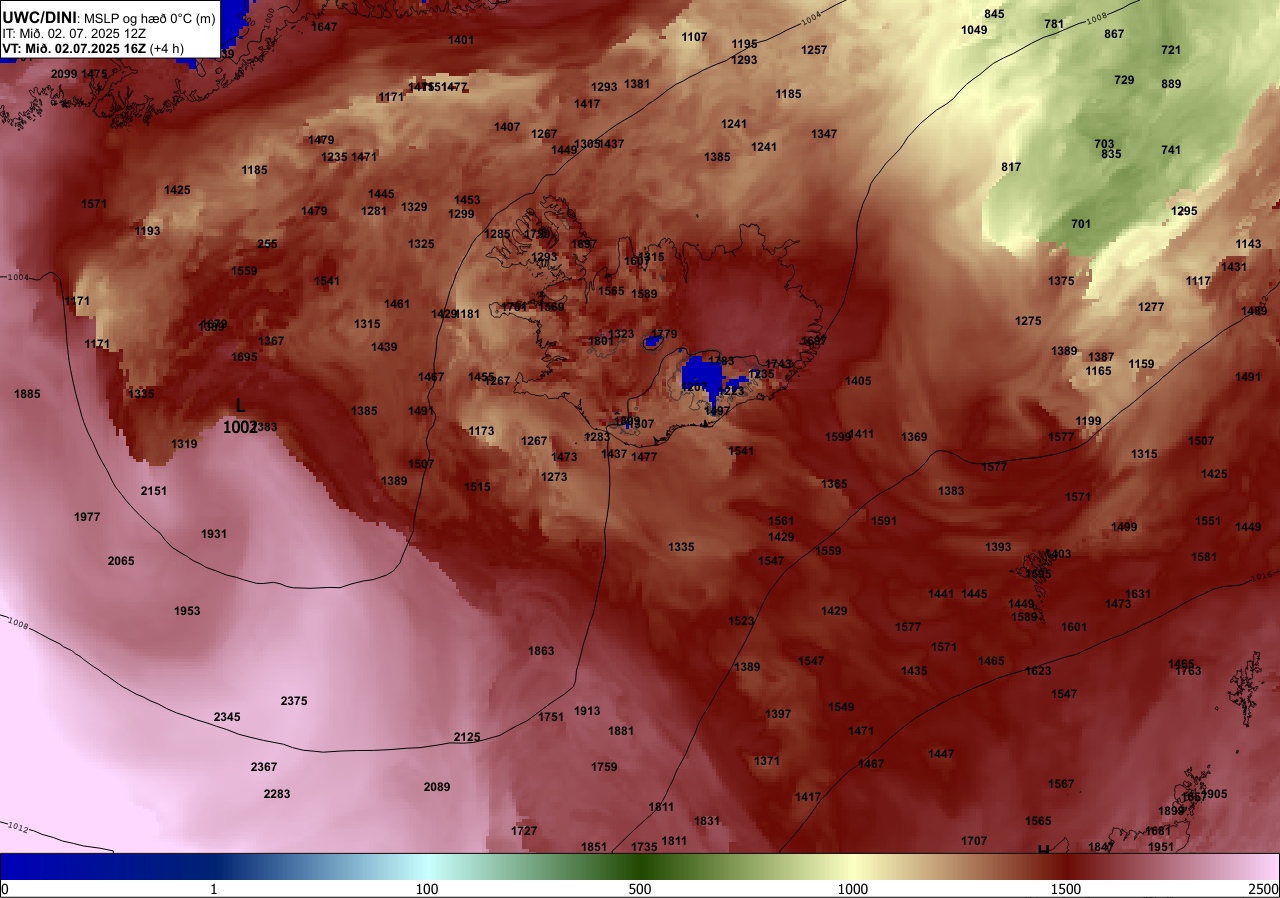The height and width of the screenshot is (898, 1280).
Task: Click the height value 867
Action: tap(1114, 34)
